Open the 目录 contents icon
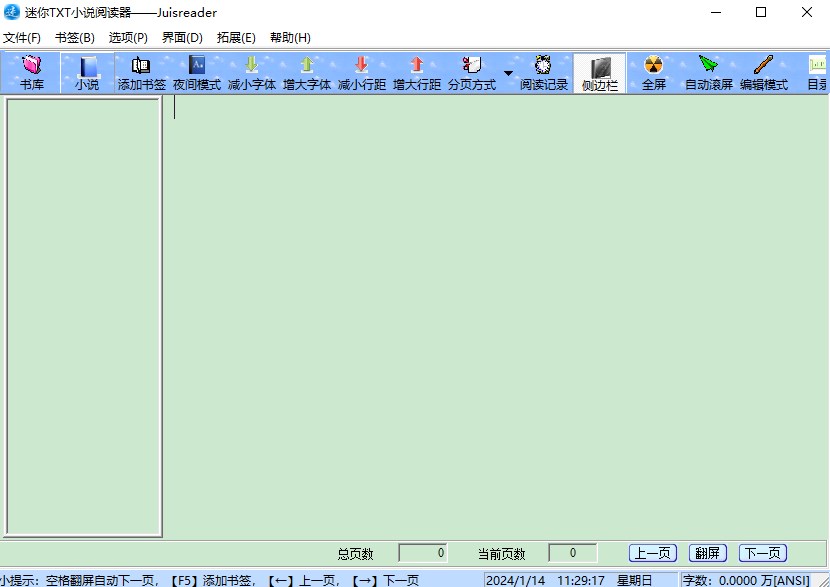 [817, 73]
